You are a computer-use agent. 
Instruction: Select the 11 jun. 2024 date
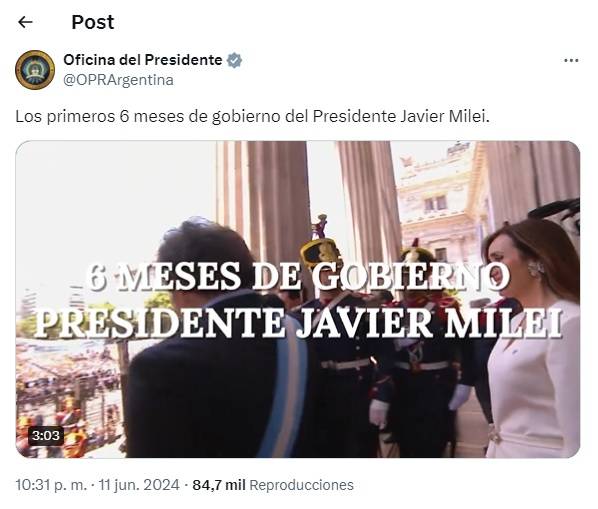point(139,485)
